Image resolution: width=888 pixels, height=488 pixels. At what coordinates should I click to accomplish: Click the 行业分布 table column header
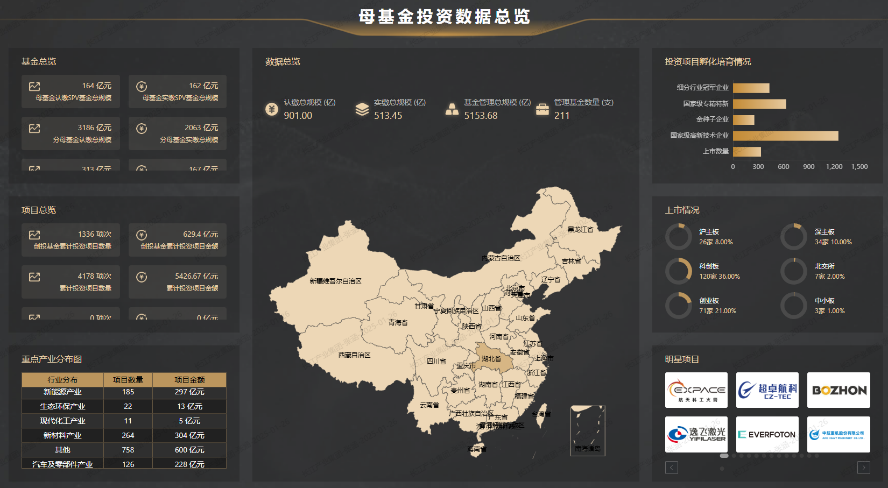(64, 380)
